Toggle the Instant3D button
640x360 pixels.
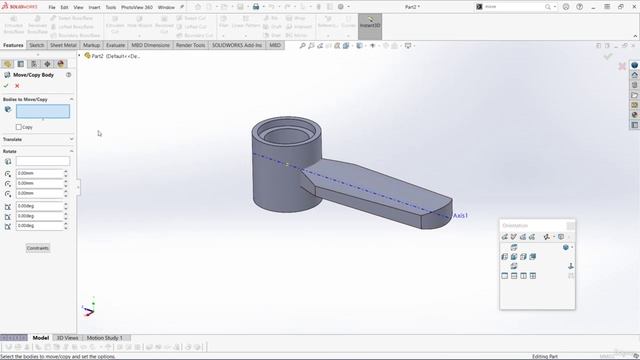pyautogui.click(x=370, y=27)
